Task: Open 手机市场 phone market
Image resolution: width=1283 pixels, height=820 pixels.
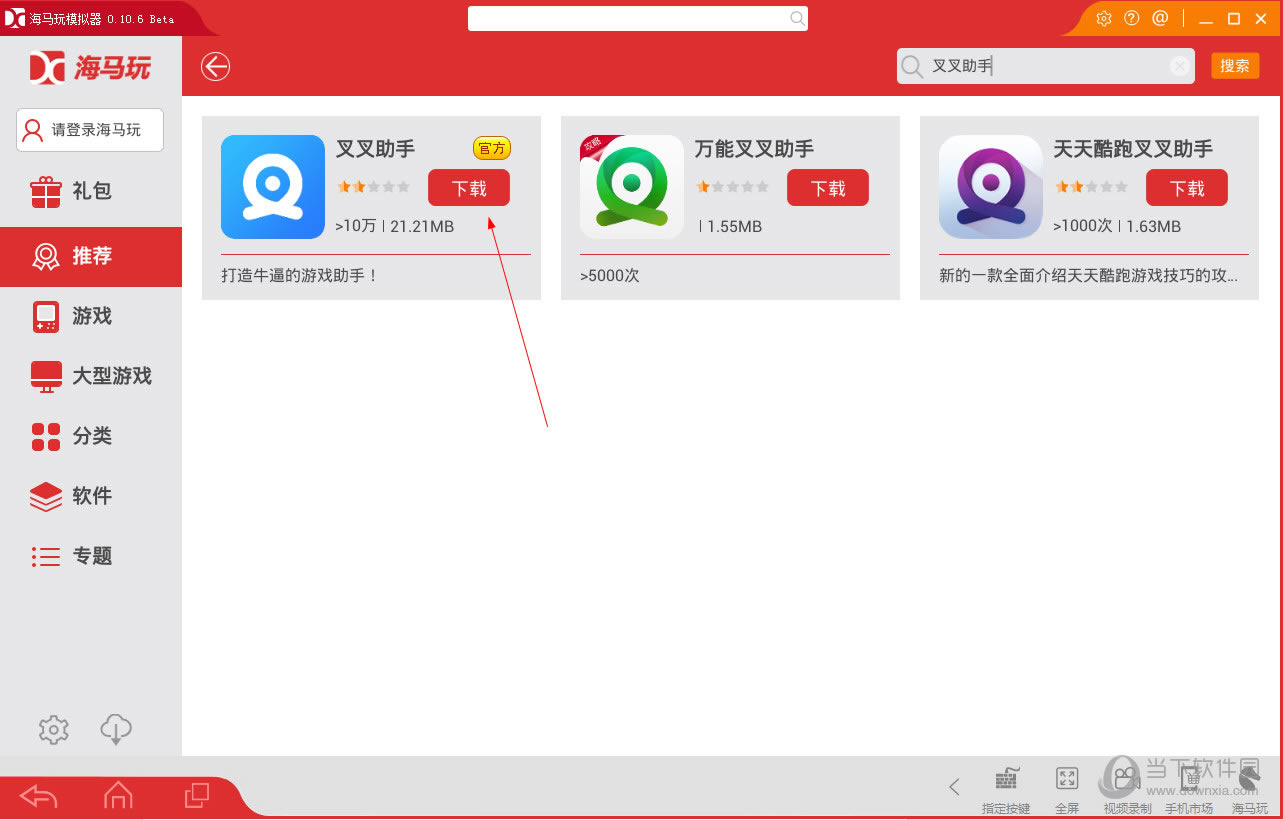Action: 1189,789
